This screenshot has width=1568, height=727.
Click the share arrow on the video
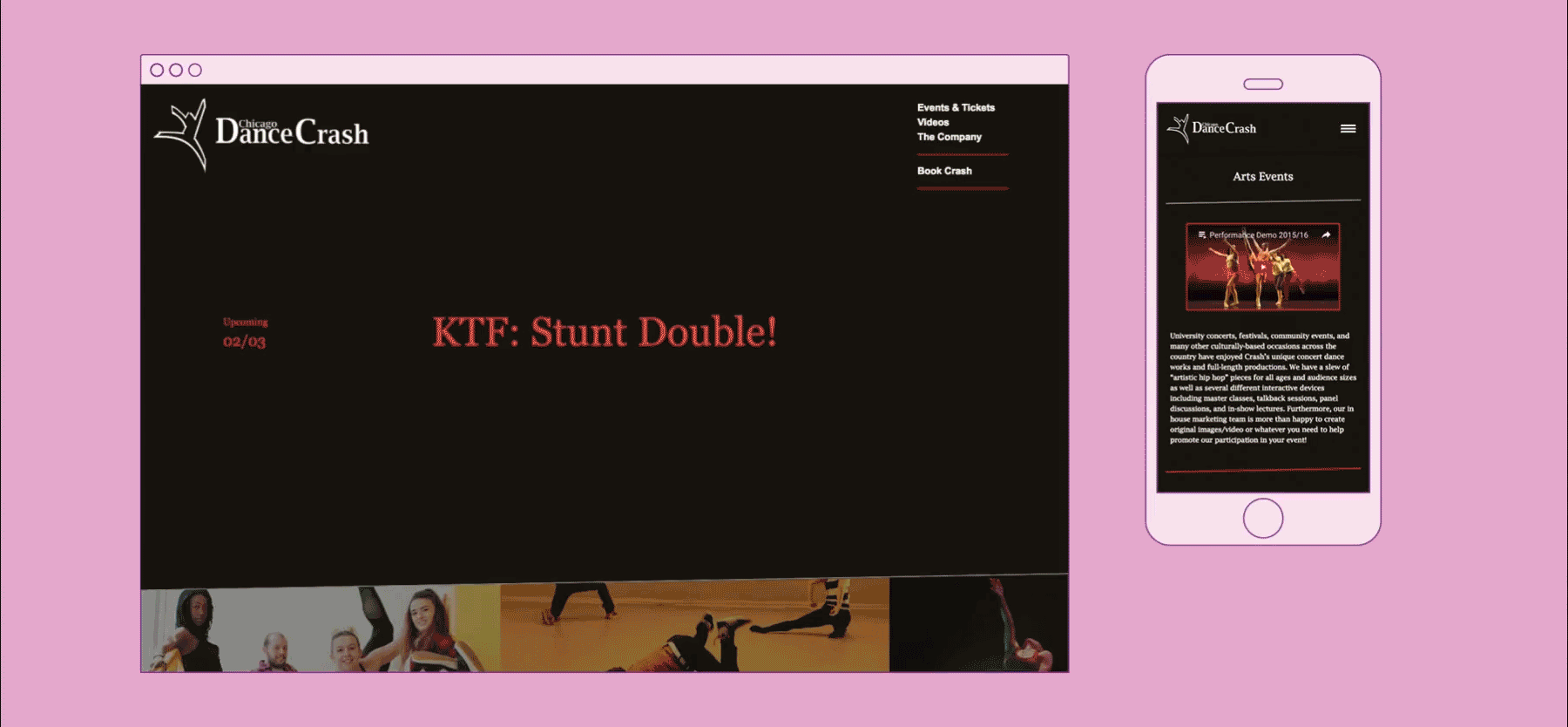[1326, 235]
